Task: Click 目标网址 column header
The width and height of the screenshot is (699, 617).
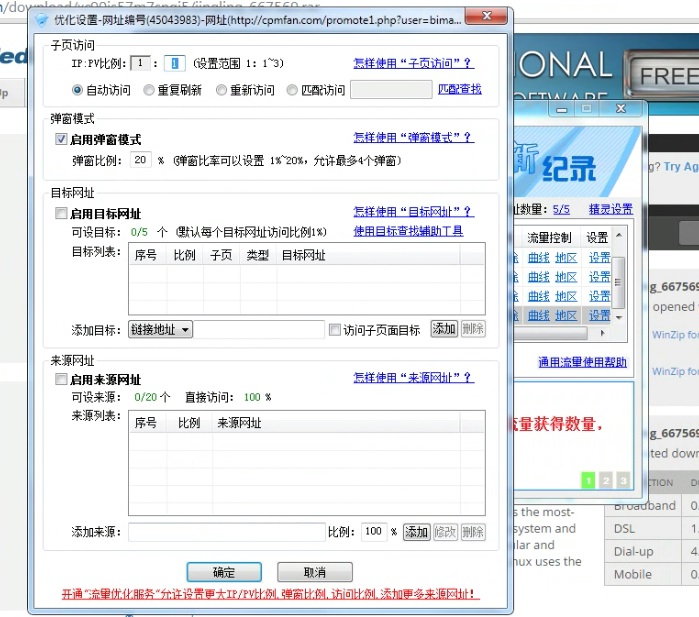Action: click(368, 255)
